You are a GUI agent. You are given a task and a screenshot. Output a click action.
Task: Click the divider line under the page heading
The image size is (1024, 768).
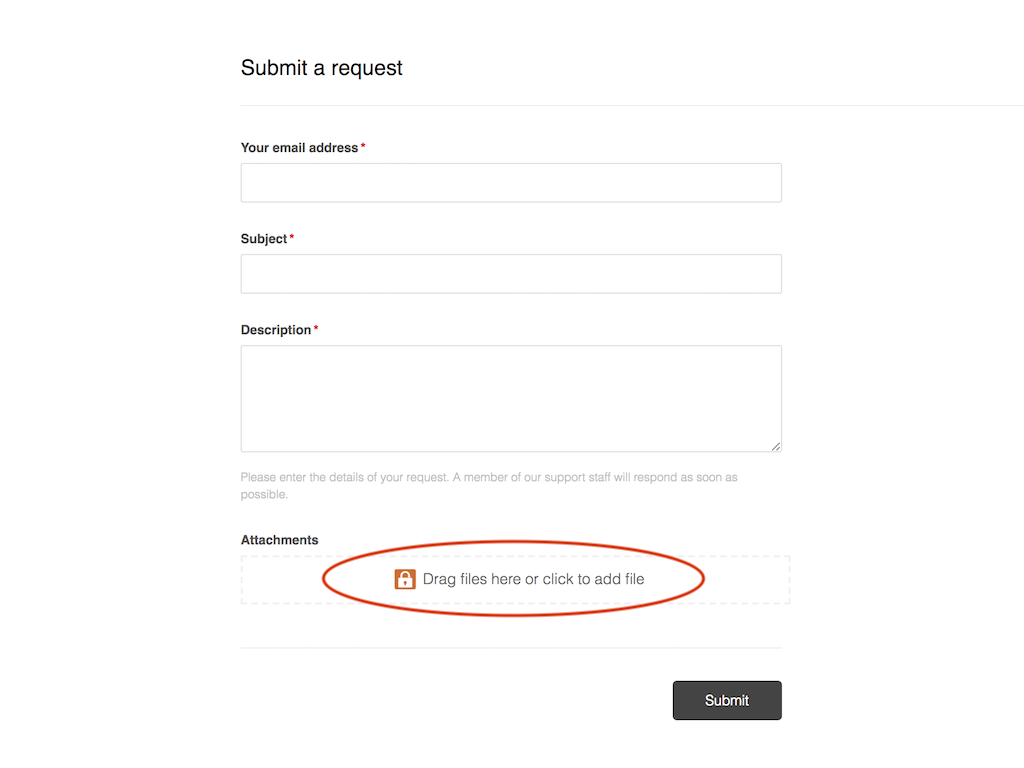(600, 105)
